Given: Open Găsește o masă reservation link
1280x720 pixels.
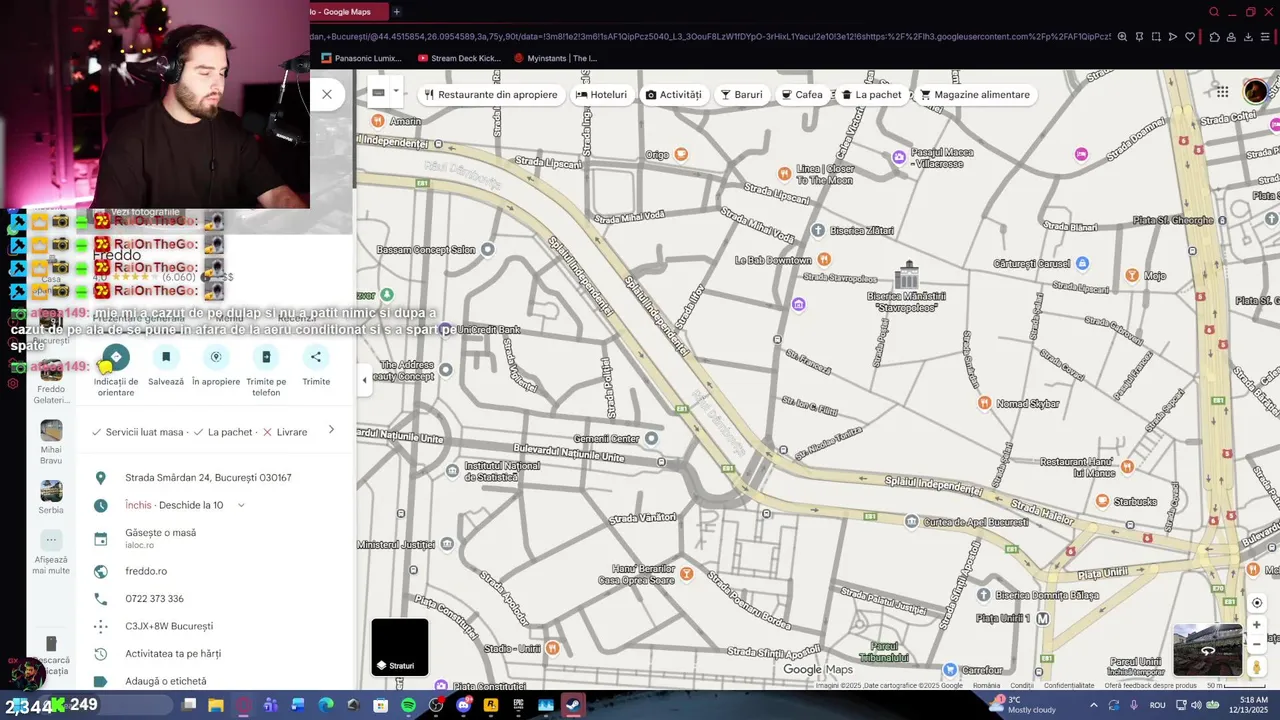Looking at the screenshot, I should pos(160,538).
